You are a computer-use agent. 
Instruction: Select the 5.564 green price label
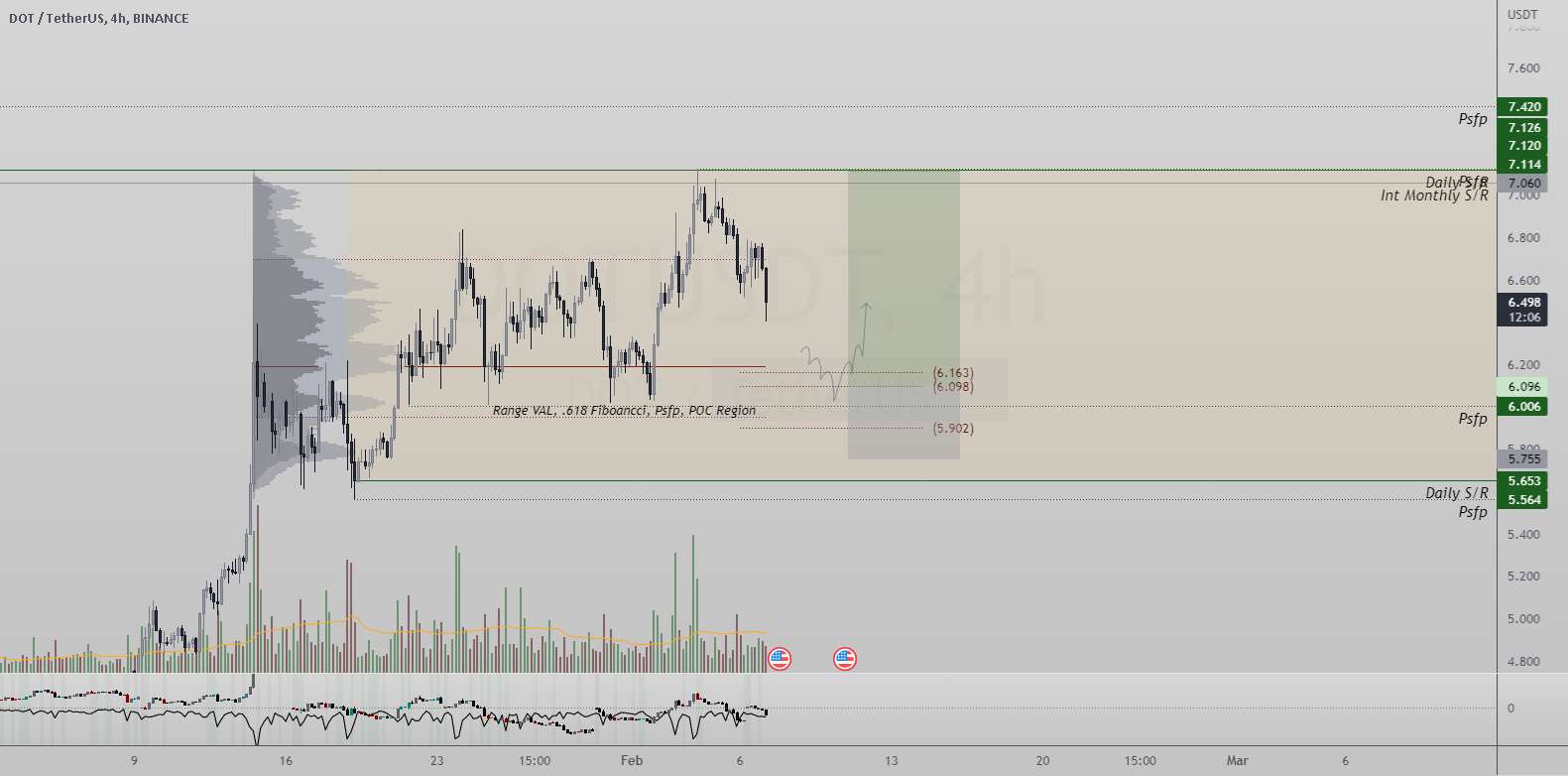tap(1522, 499)
